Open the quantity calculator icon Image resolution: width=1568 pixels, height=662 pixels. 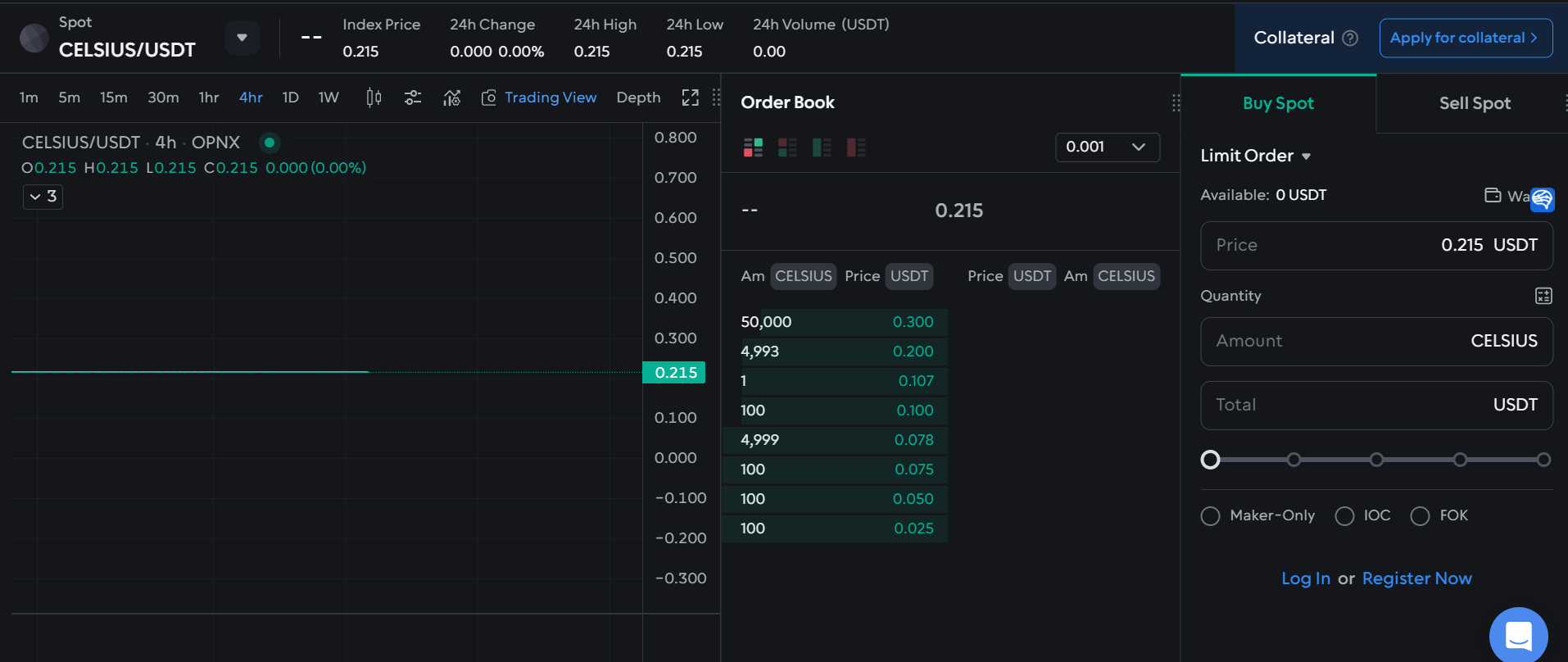(x=1543, y=296)
